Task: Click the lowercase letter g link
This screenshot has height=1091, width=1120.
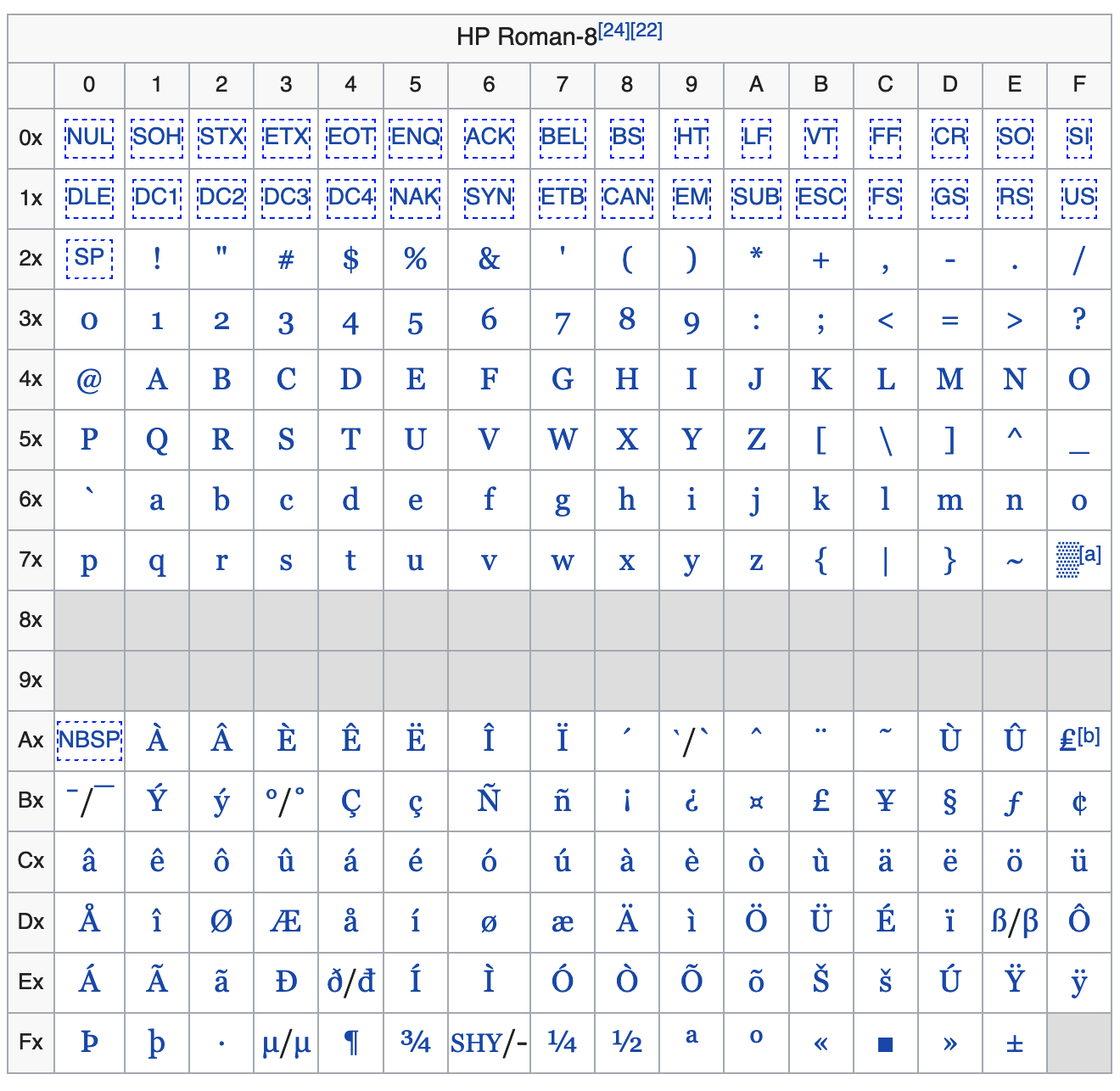Action: (x=563, y=502)
